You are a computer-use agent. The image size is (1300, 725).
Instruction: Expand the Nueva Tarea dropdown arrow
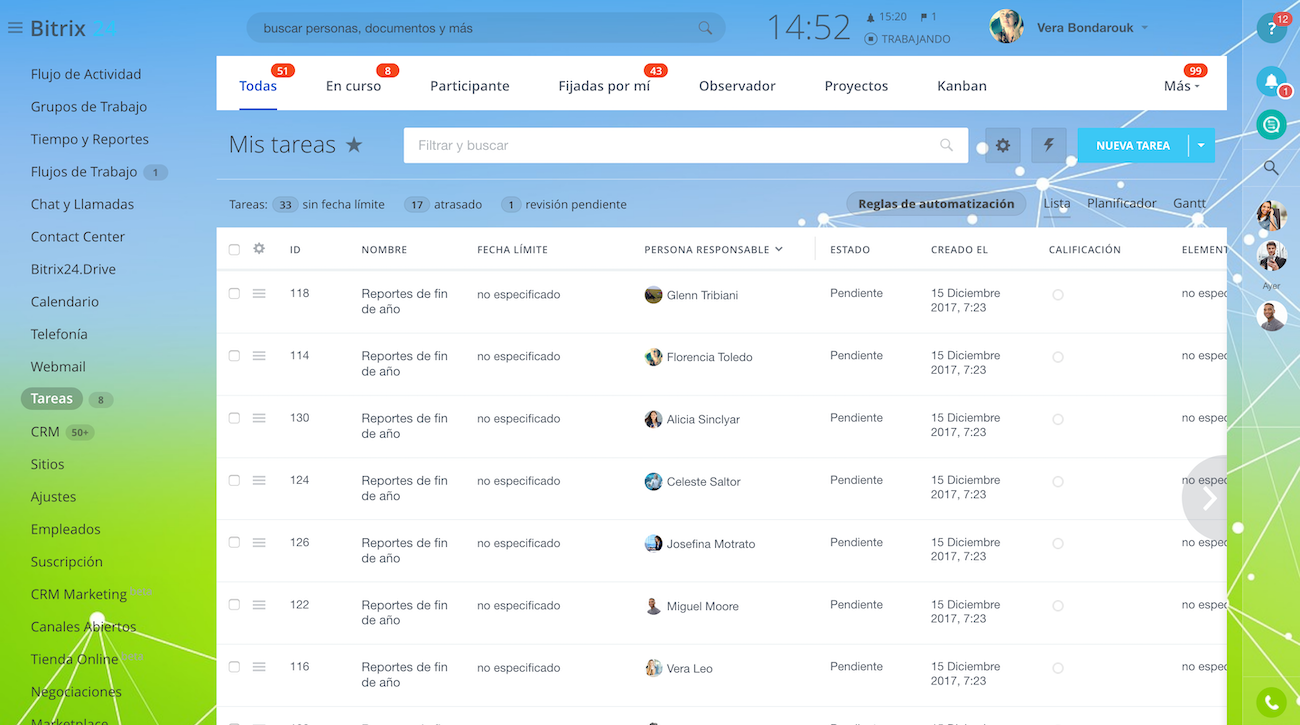tap(1201, 146)
